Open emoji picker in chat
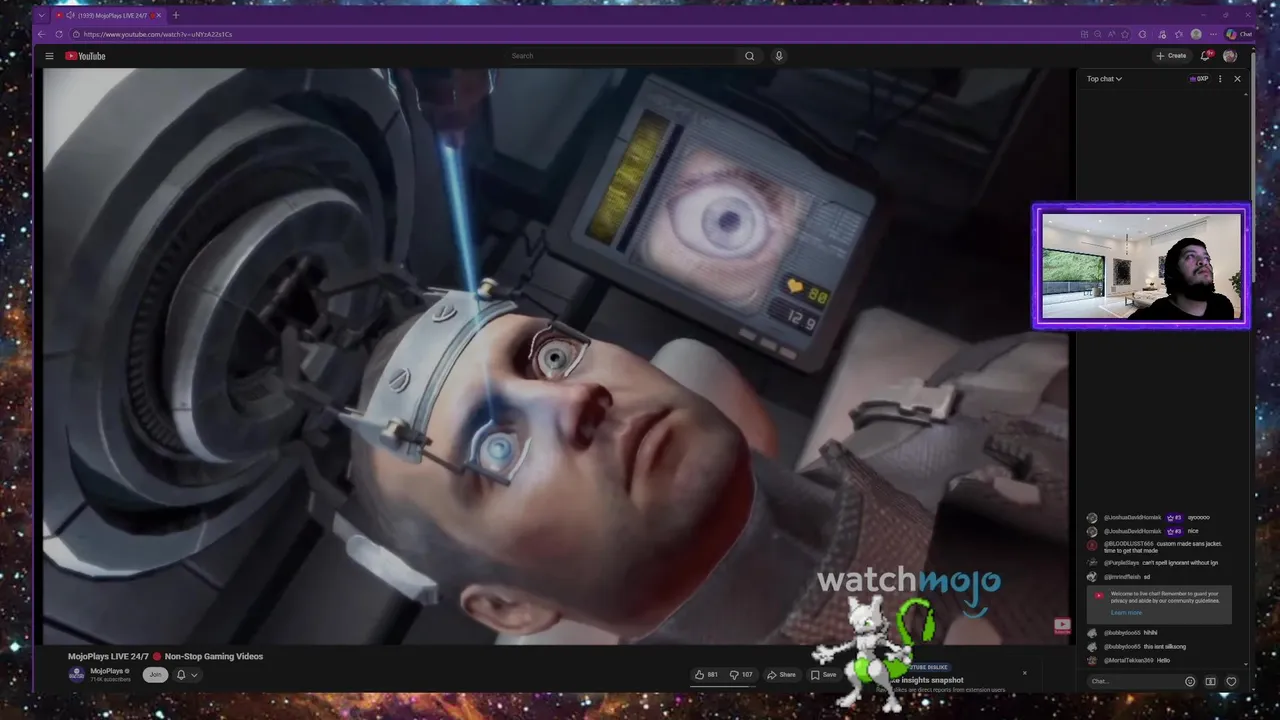This screenshot has width=1280, height=720. coord(1190,682)
